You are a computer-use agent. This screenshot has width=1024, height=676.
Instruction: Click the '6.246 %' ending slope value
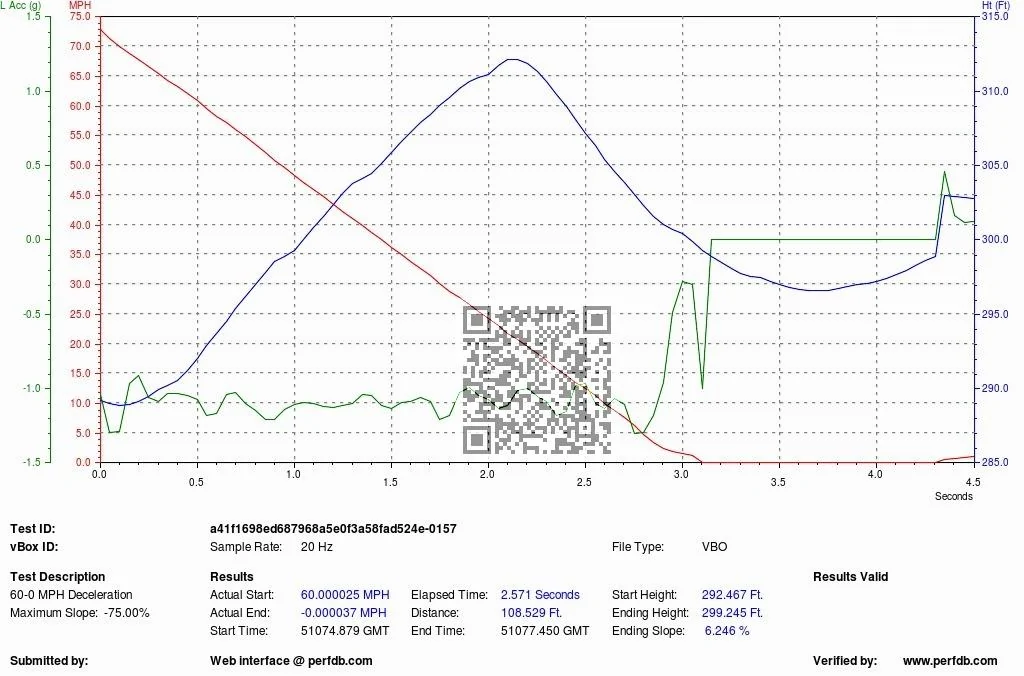[727, 631]
